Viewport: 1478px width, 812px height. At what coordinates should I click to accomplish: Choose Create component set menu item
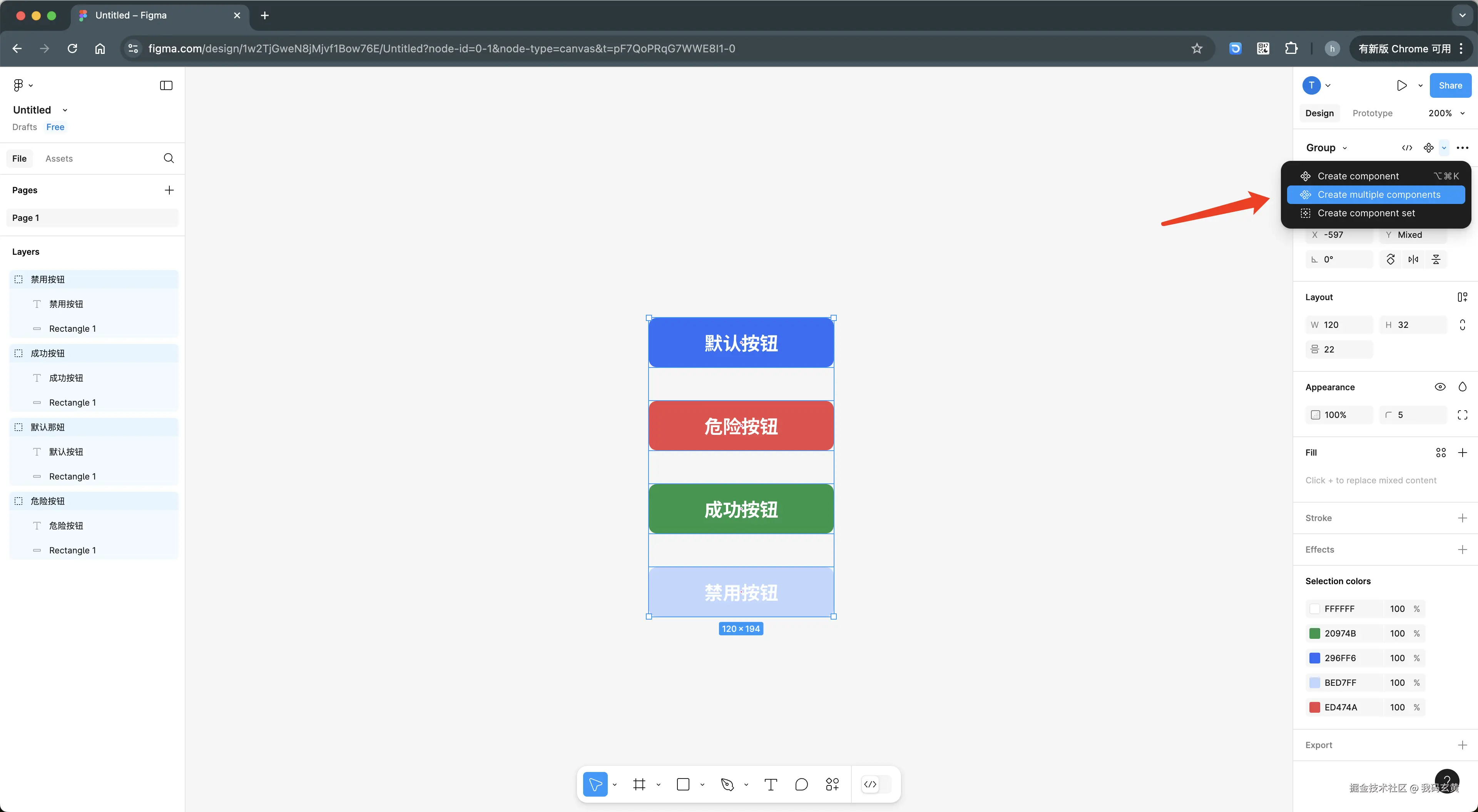[1366, 213]
